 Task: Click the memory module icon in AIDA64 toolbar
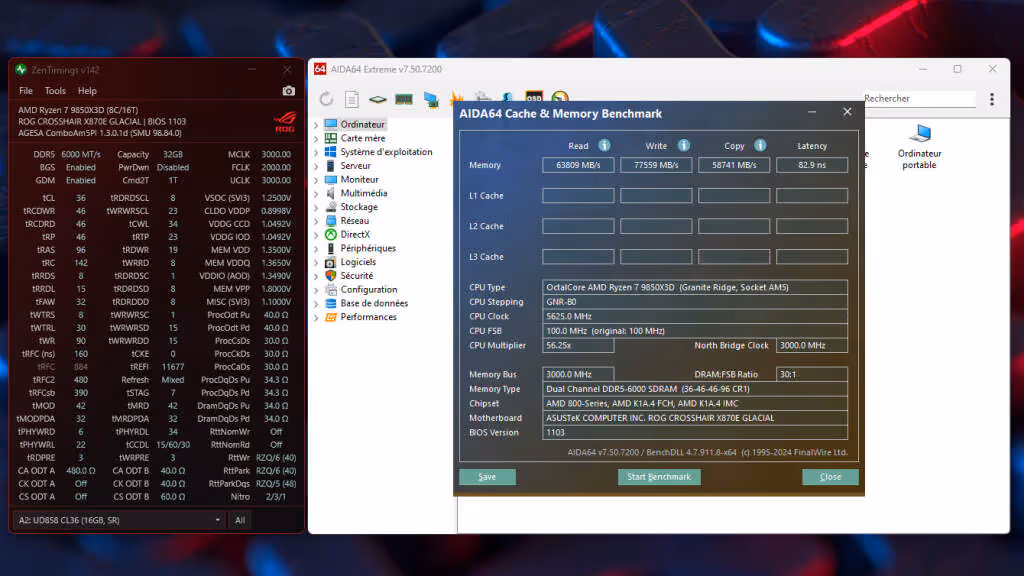point(404,99)
